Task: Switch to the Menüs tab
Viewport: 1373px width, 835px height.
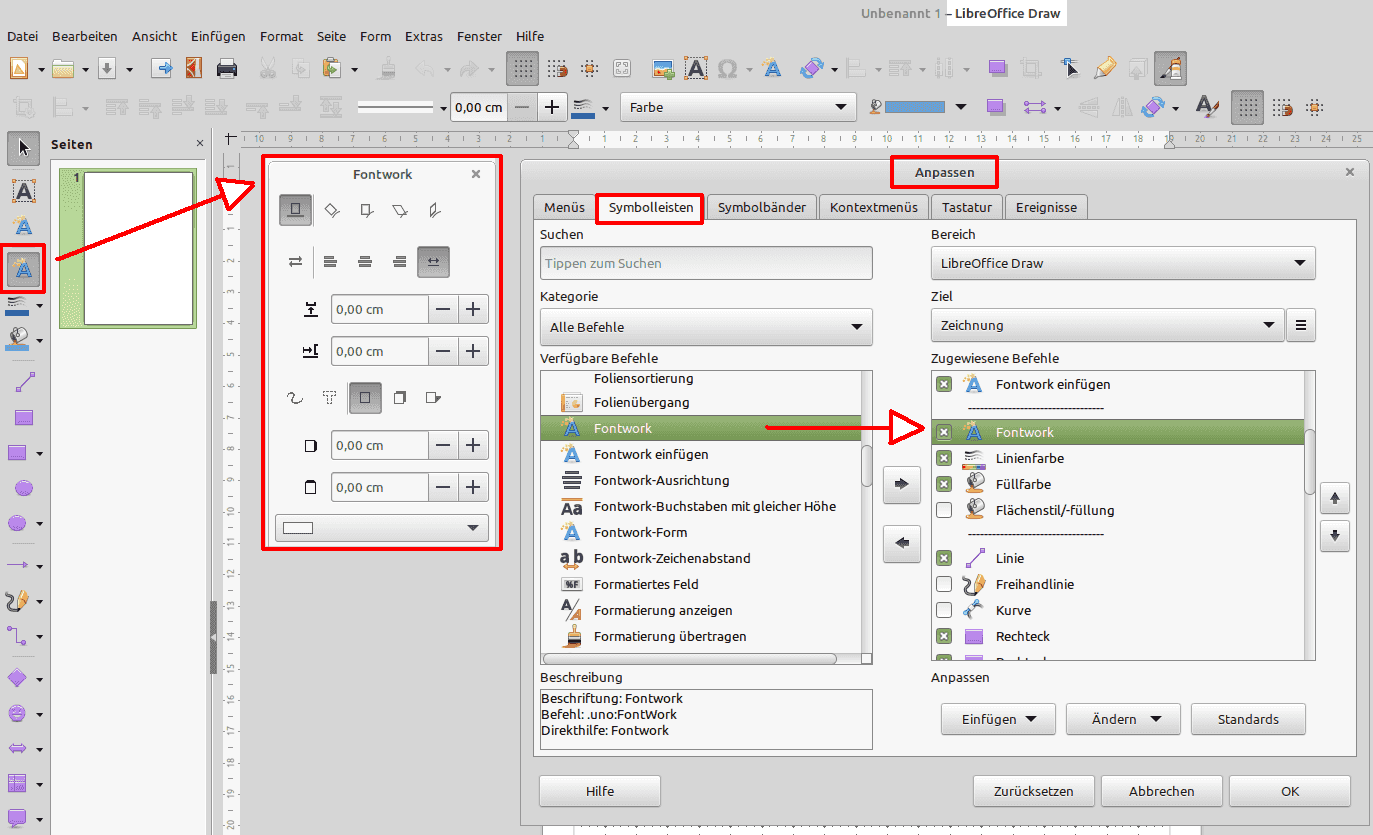Action: coord(564,207)
